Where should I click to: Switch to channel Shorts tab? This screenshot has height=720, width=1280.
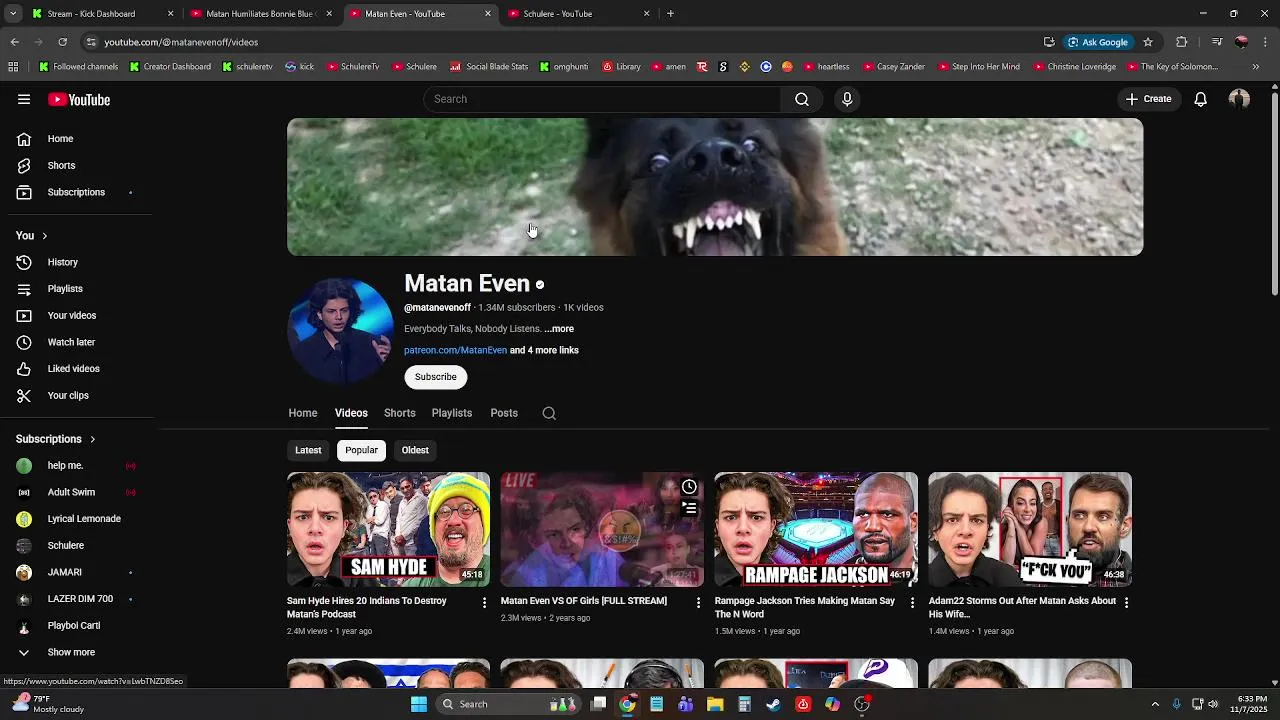pyautogui.click(x=399, y=413)
